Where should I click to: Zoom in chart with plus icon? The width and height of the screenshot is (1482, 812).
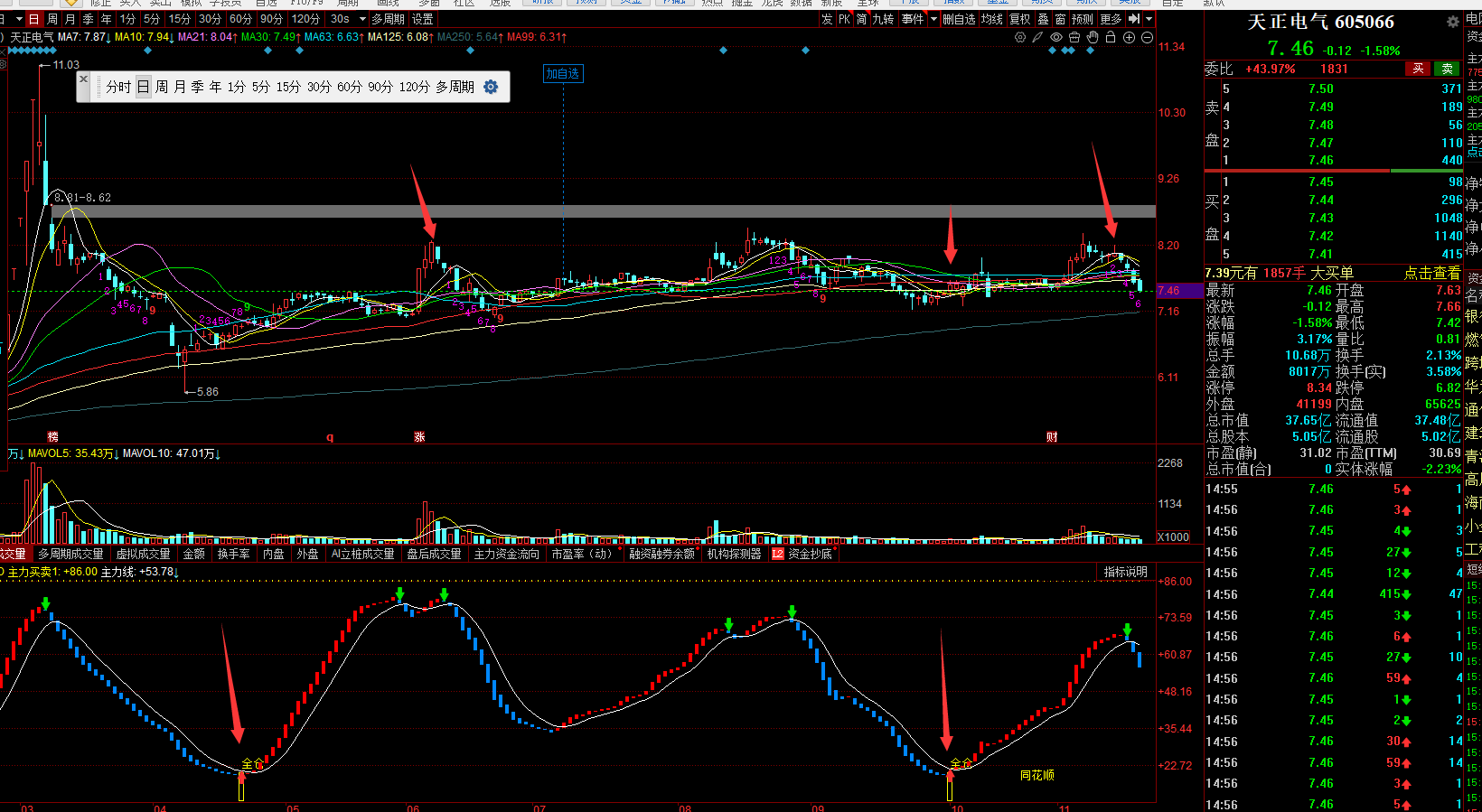click(1129, 37)
